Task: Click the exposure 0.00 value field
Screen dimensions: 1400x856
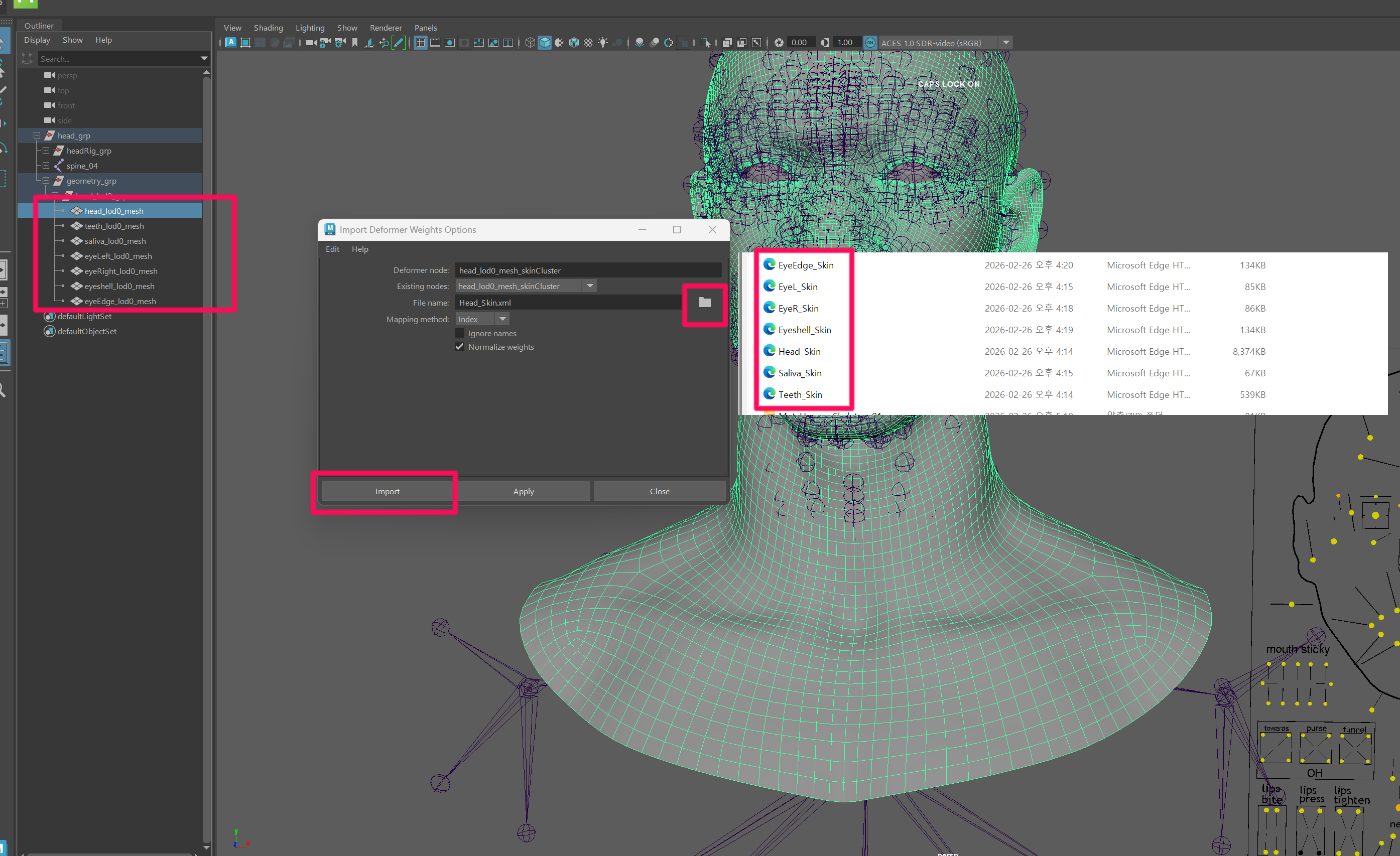Action: pyautogui.click(x=798, y=43)
